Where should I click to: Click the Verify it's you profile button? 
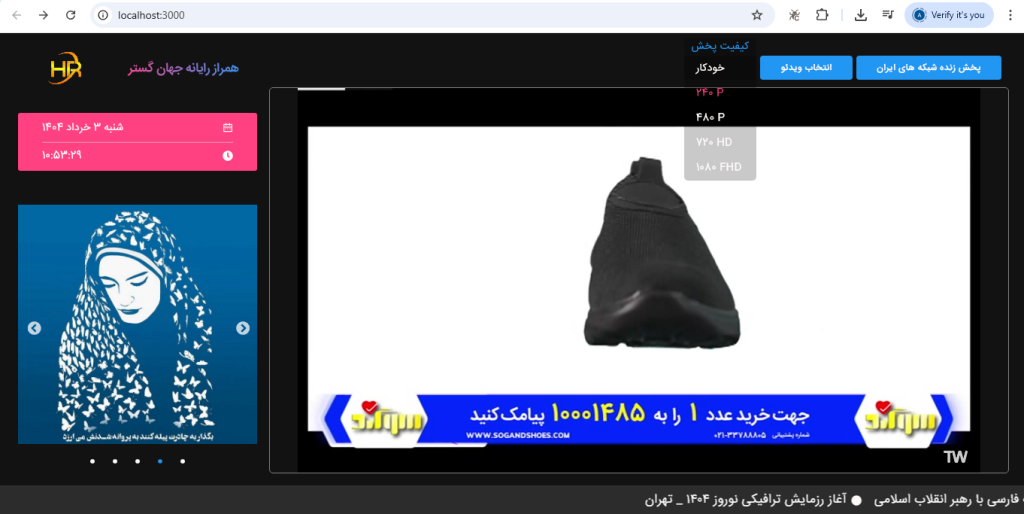[949, 15]
